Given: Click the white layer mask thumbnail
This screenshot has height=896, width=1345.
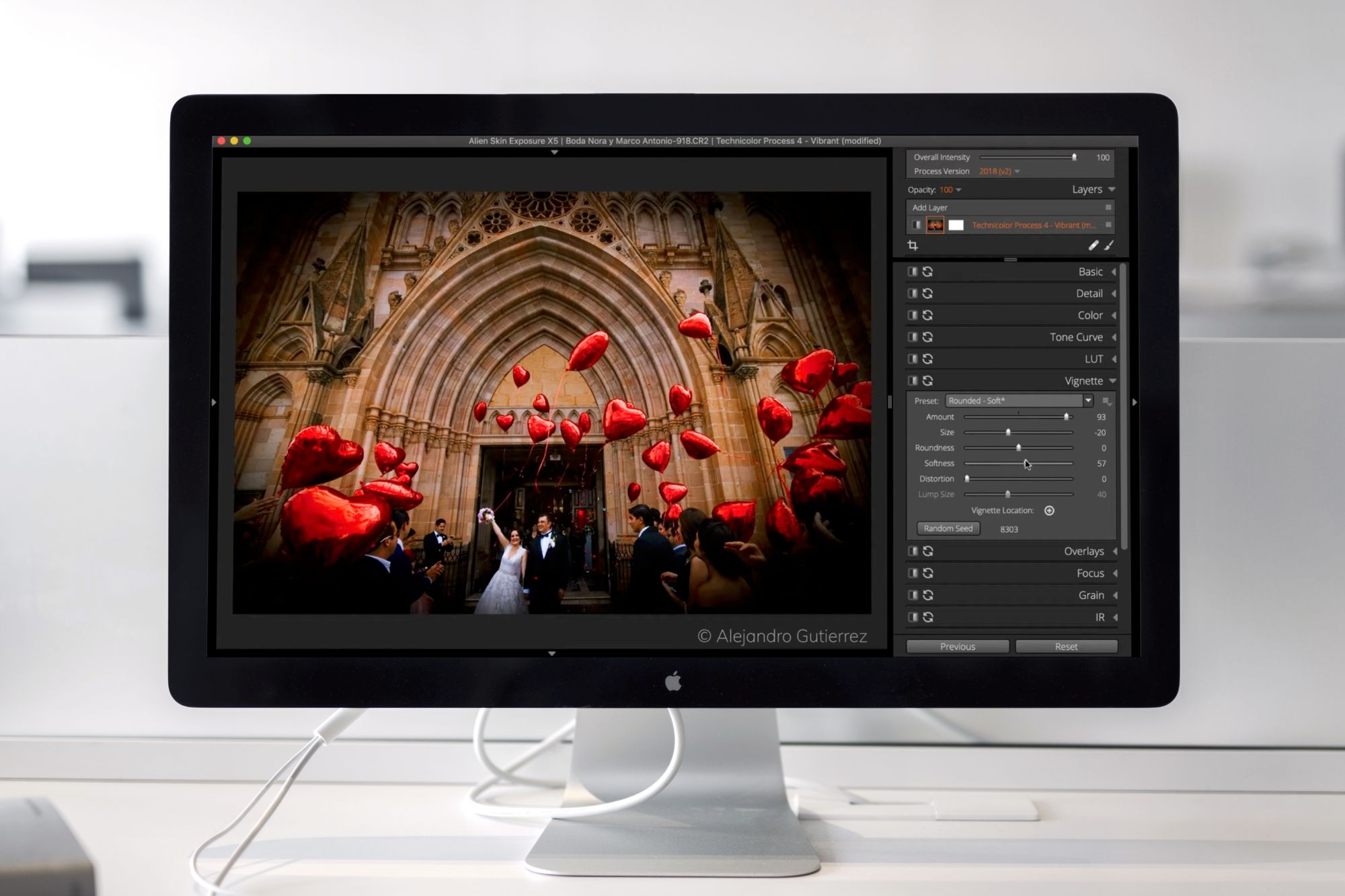Looking at the screenshot, I should tap(956, 225).
